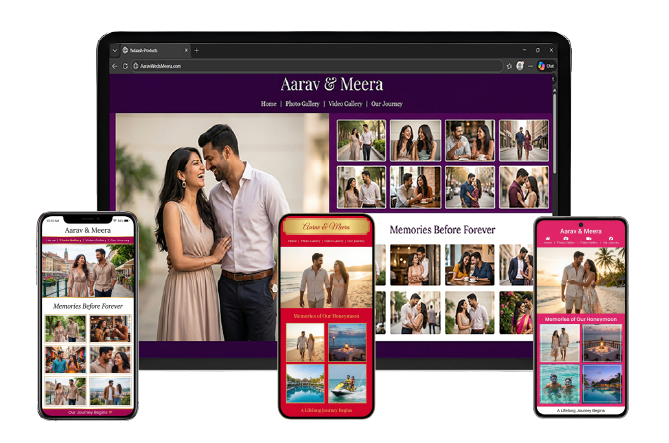Close the Tadaash Products tab
The image size is (669, 443).
[x=186, y=50]
